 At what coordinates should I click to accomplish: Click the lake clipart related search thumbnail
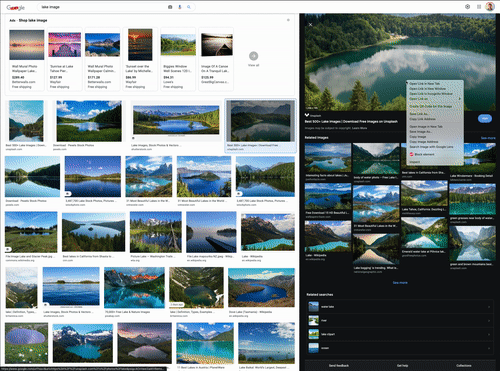313,334
